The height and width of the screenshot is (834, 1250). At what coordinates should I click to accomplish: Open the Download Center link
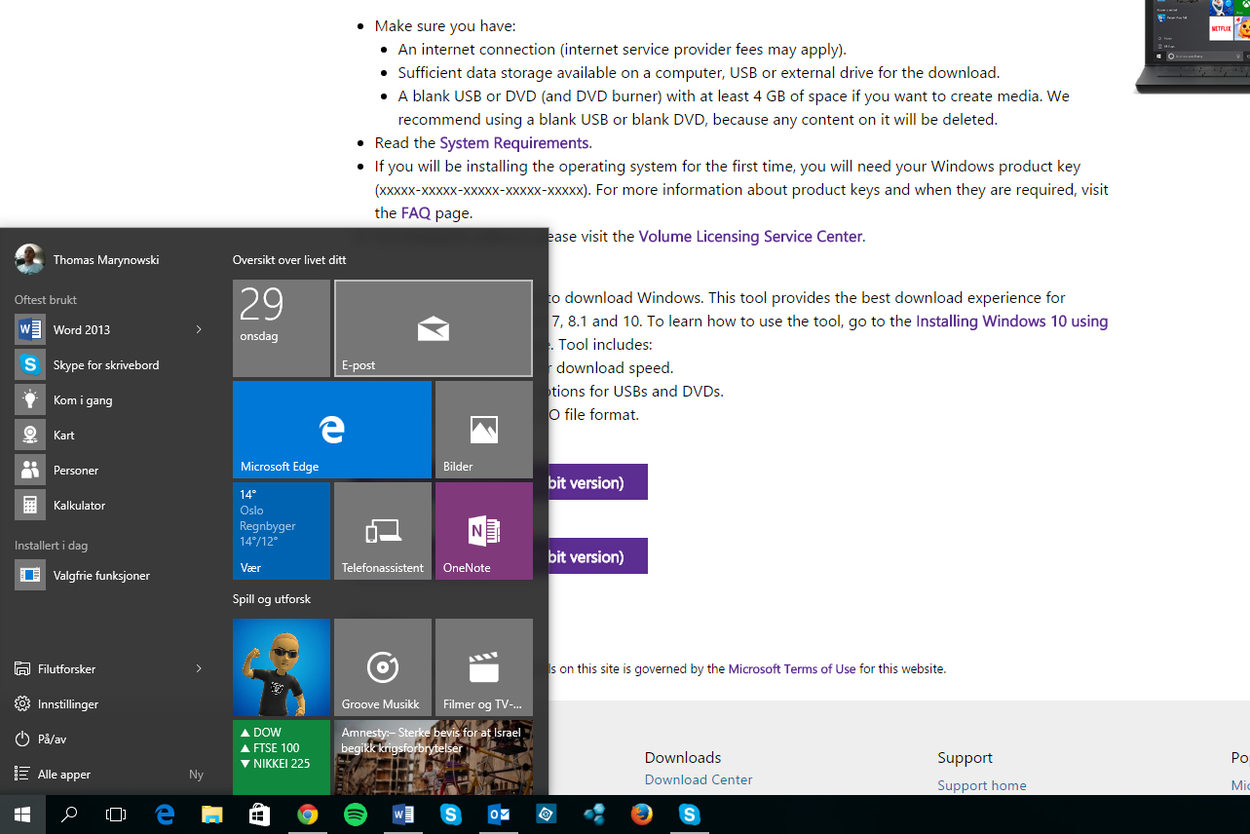click(698, 779)
